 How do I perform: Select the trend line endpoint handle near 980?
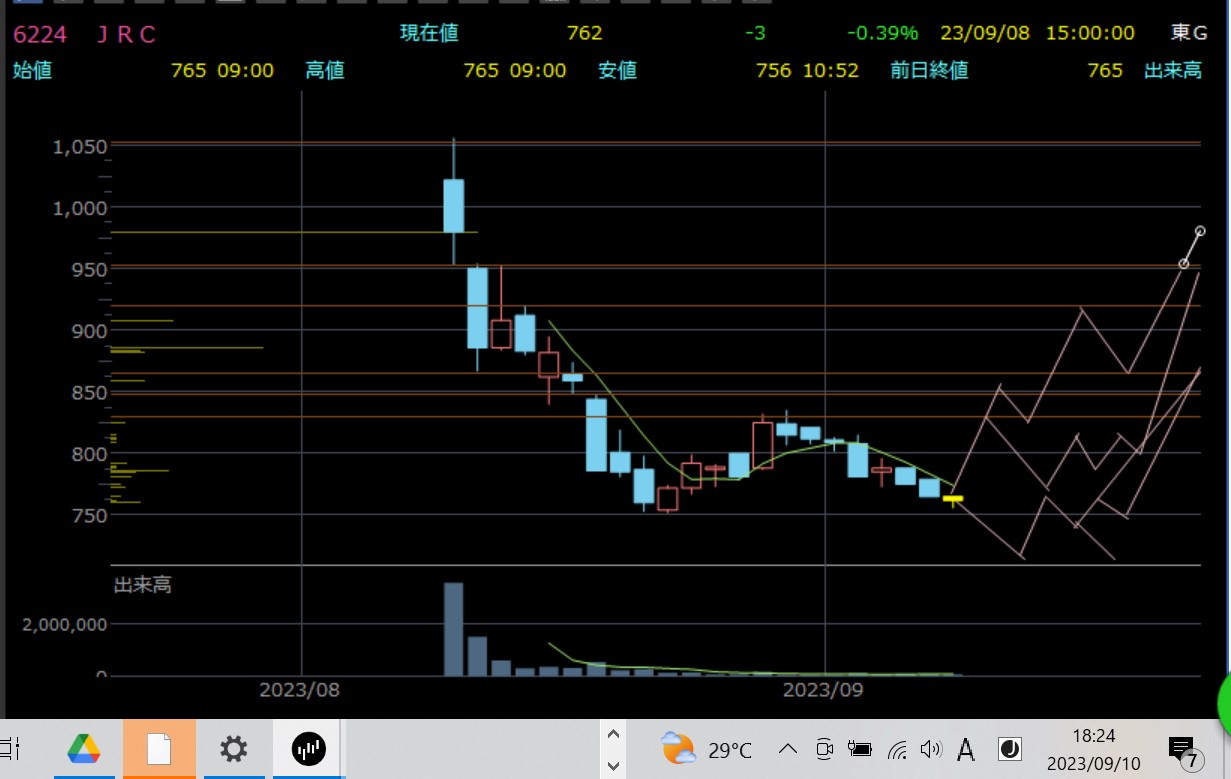1200,231
